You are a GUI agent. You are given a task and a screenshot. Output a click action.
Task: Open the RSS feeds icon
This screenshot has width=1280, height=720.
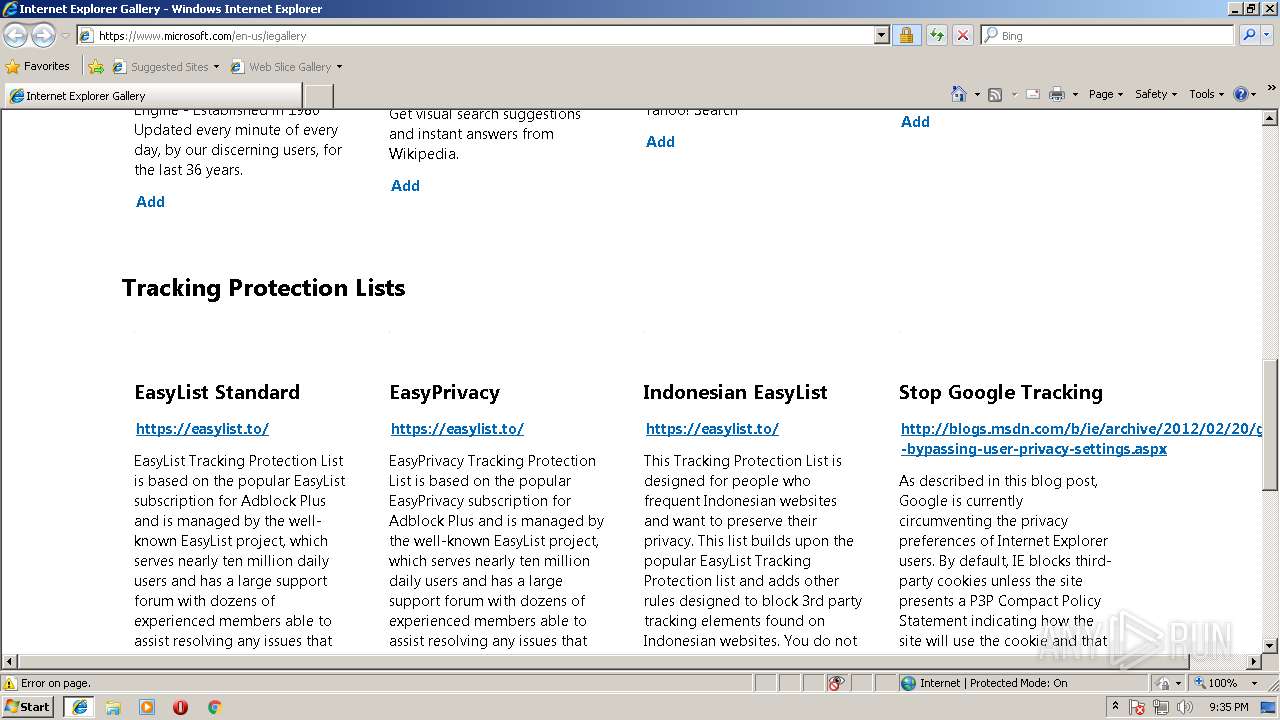click(995, 94)
